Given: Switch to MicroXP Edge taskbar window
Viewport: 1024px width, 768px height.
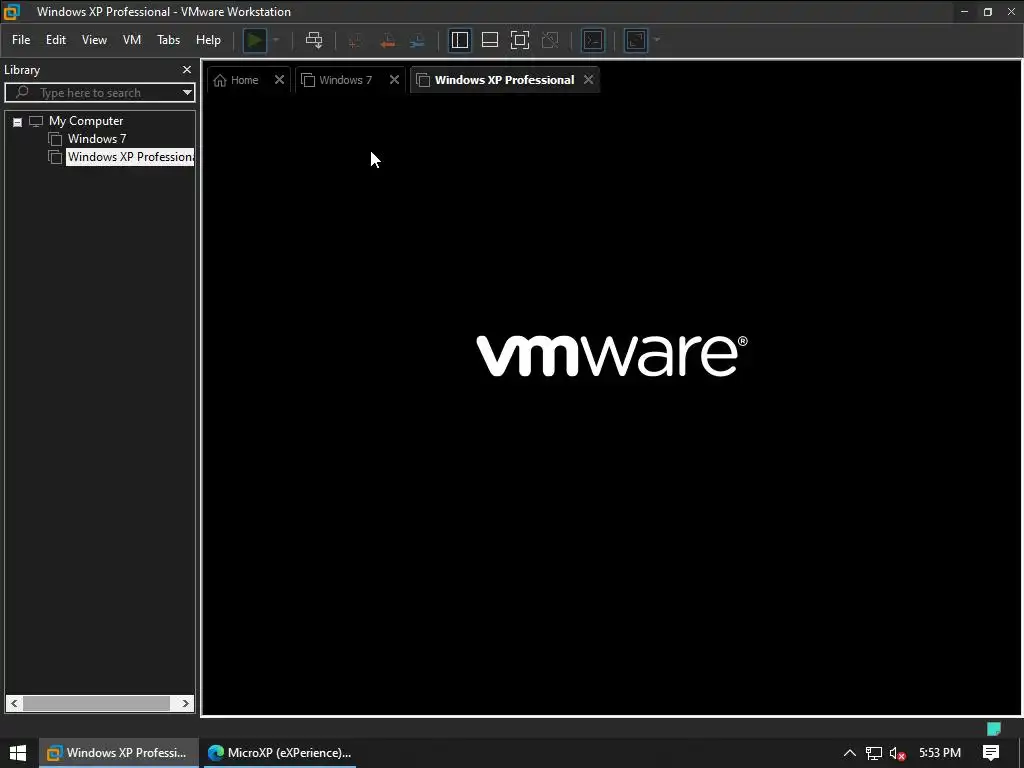Looking at the screenshot, I should click(279, 753).
